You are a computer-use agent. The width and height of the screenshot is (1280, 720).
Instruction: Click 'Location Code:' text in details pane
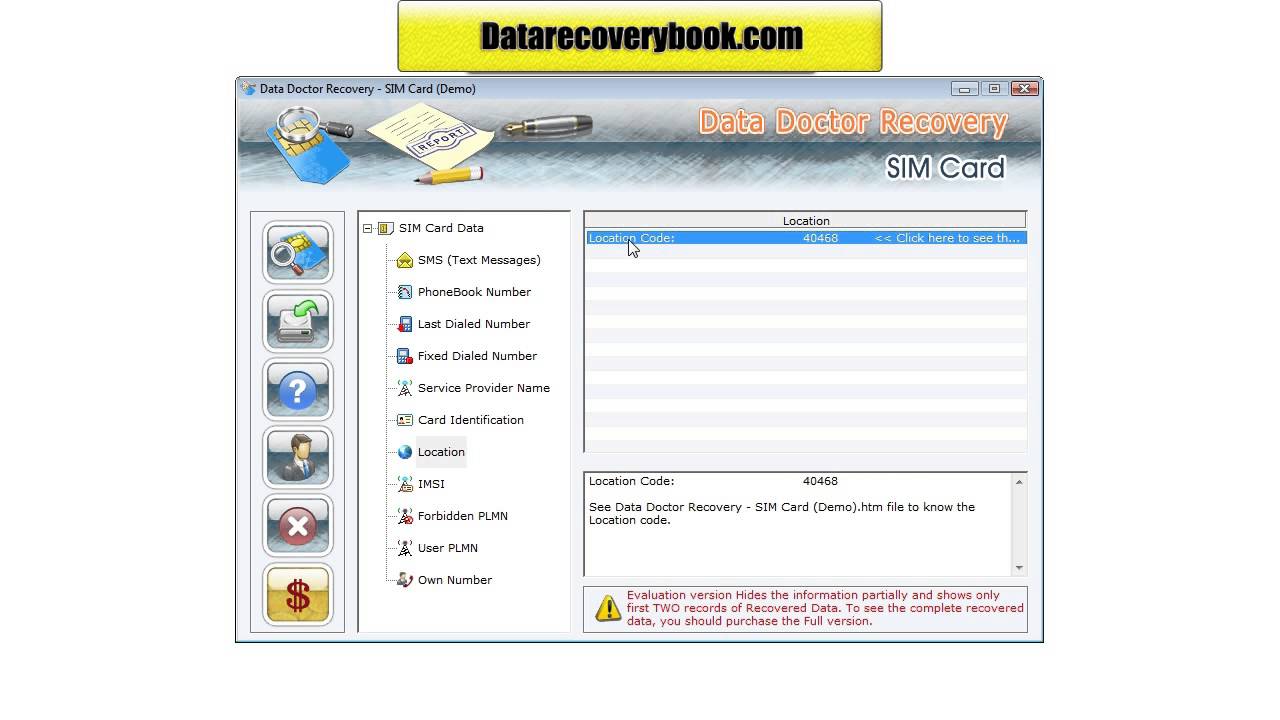point(632,481)
